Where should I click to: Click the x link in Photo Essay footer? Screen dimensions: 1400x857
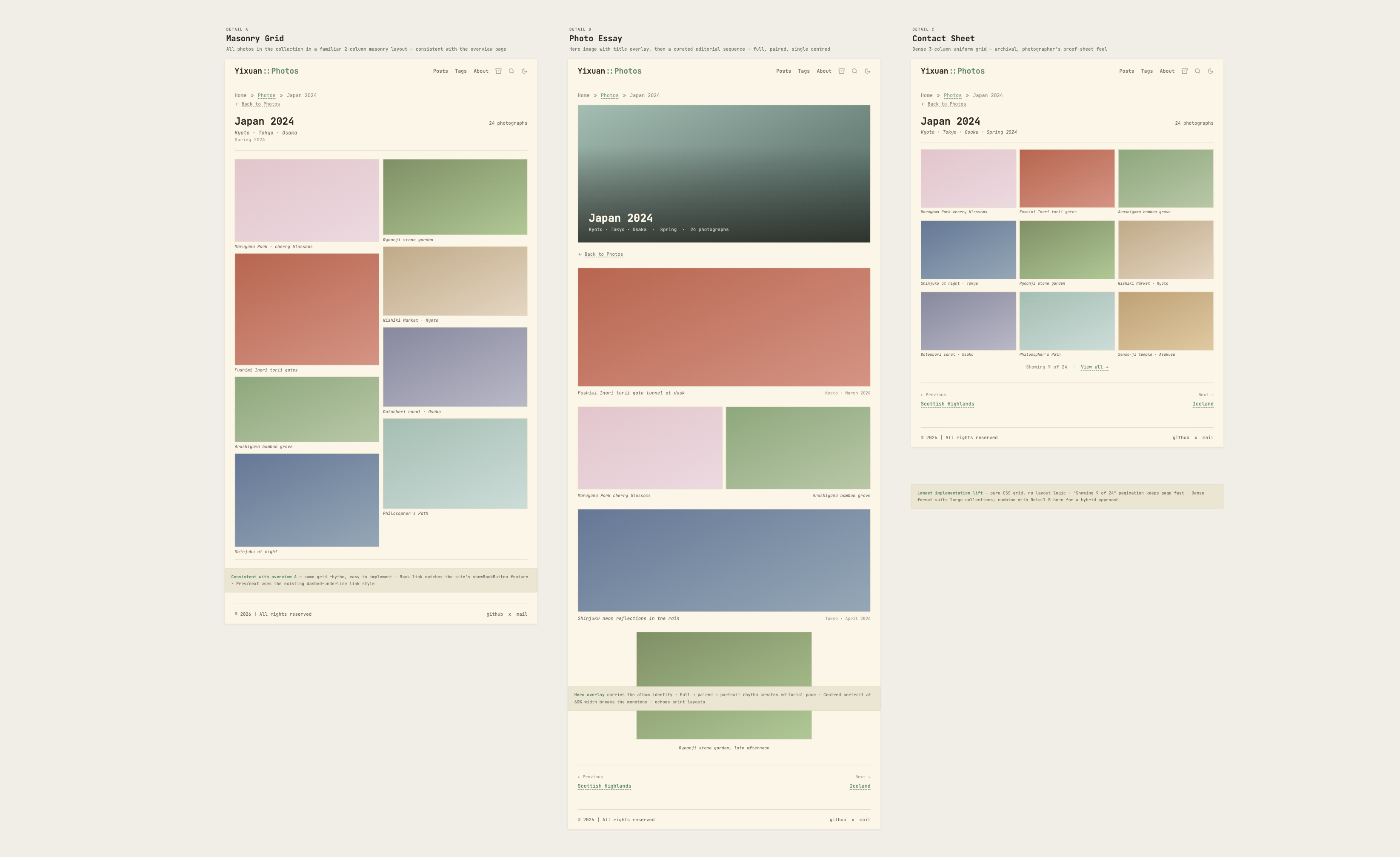[x=852, y=820]
